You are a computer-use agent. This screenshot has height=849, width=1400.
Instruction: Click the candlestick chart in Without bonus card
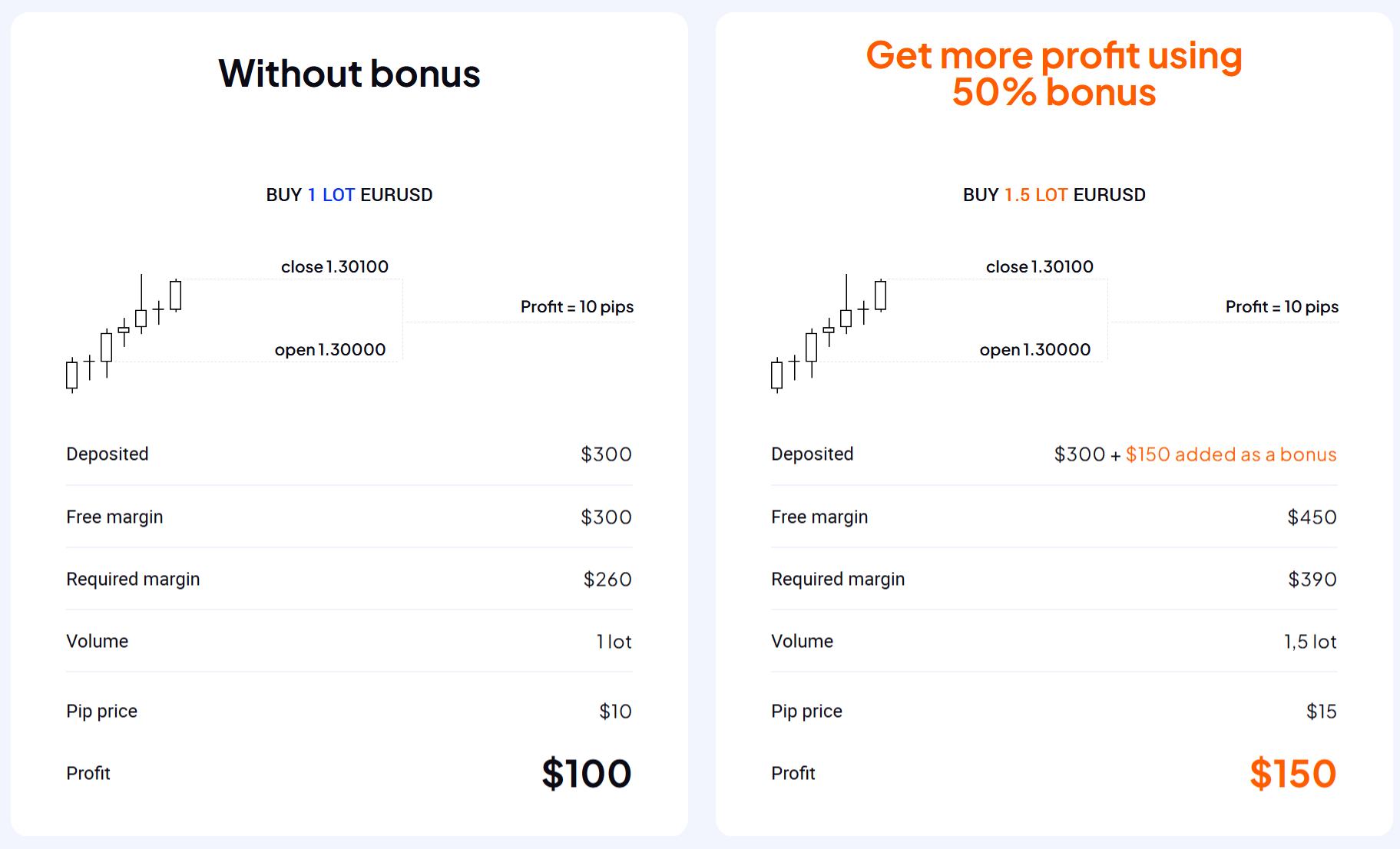pyautogui.click(x=124, y=333)
